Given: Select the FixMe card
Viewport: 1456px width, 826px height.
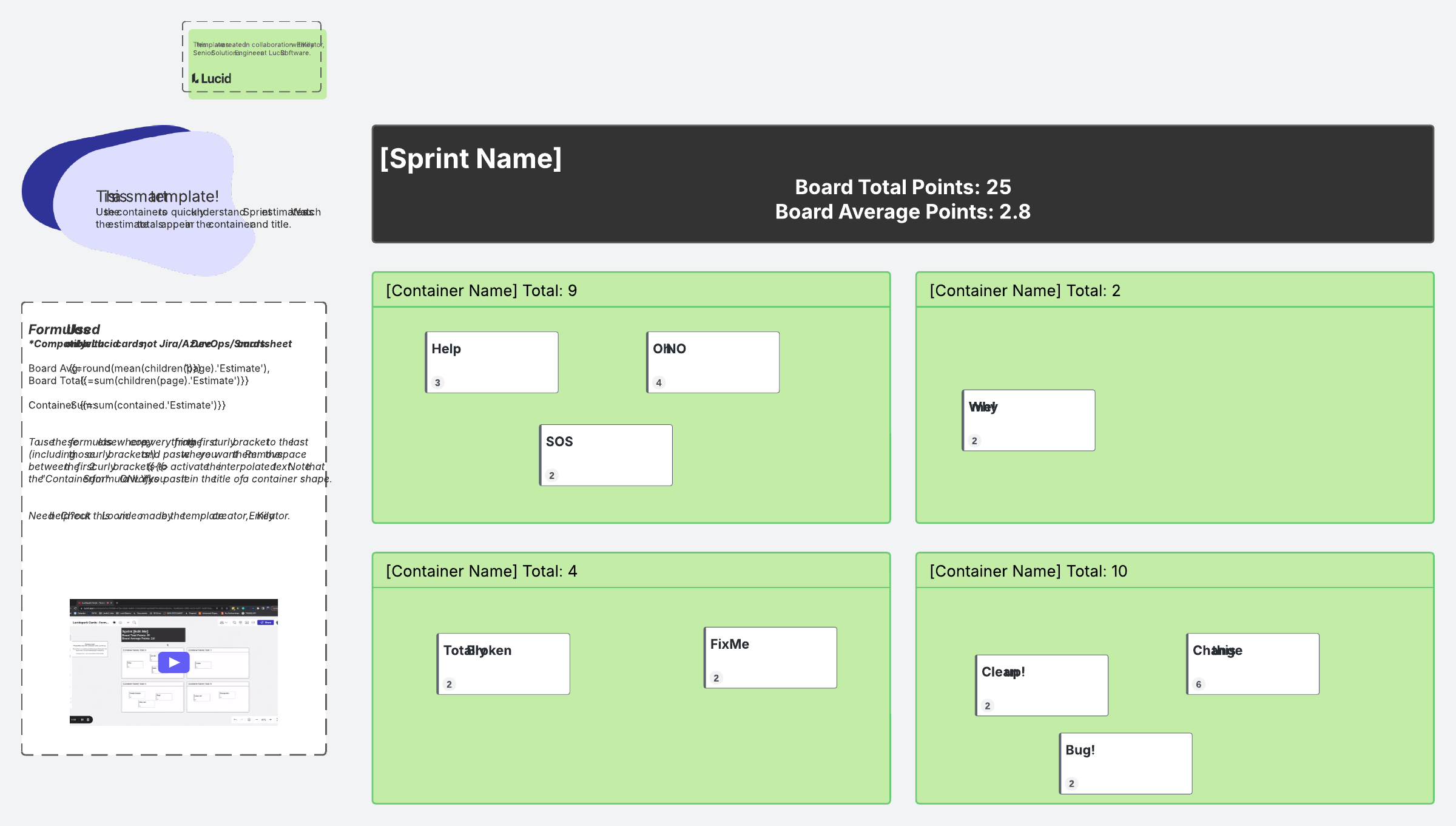Looking at the screenshot, I should (770, 658).
